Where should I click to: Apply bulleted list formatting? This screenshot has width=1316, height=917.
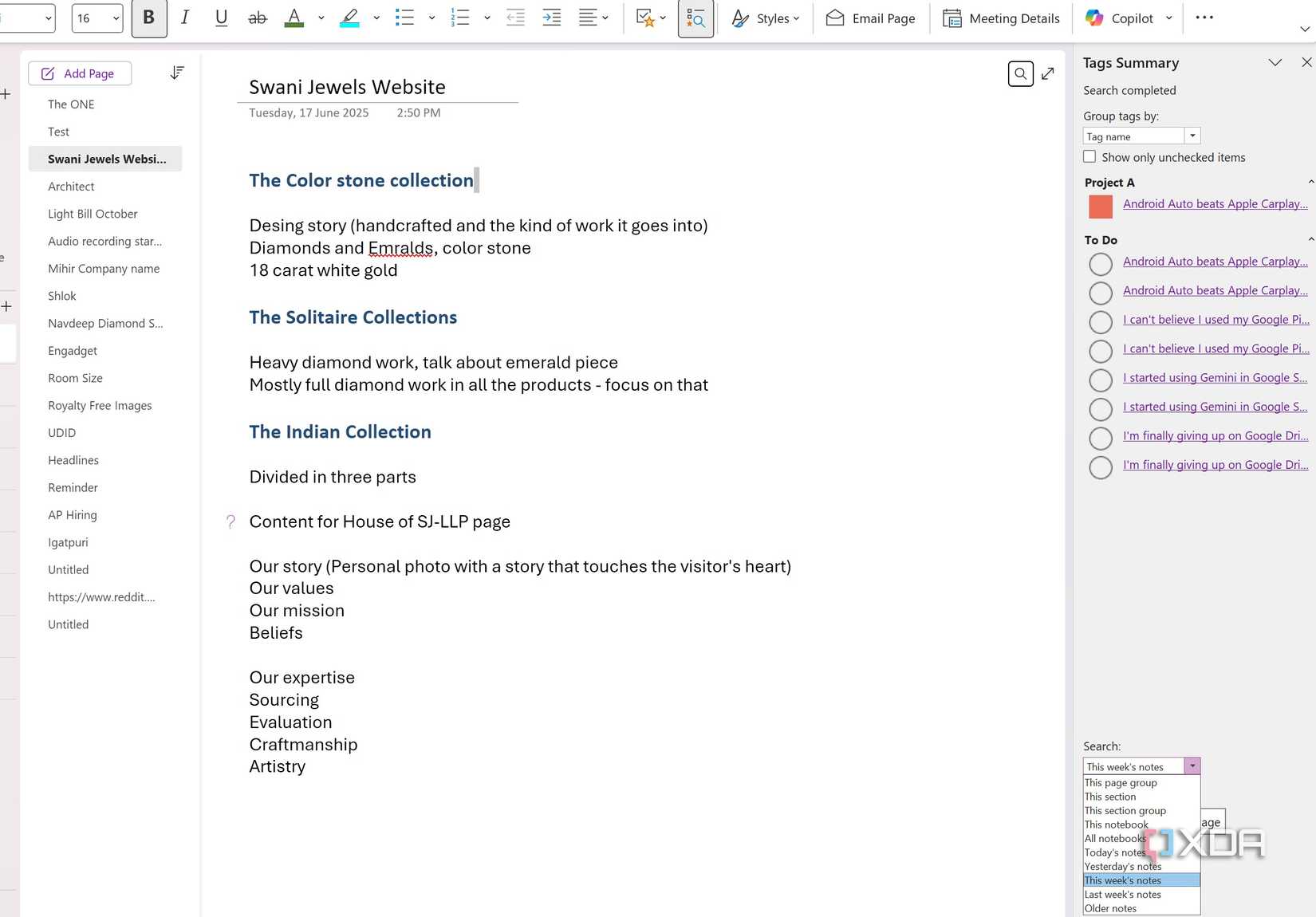click(404, 18)
